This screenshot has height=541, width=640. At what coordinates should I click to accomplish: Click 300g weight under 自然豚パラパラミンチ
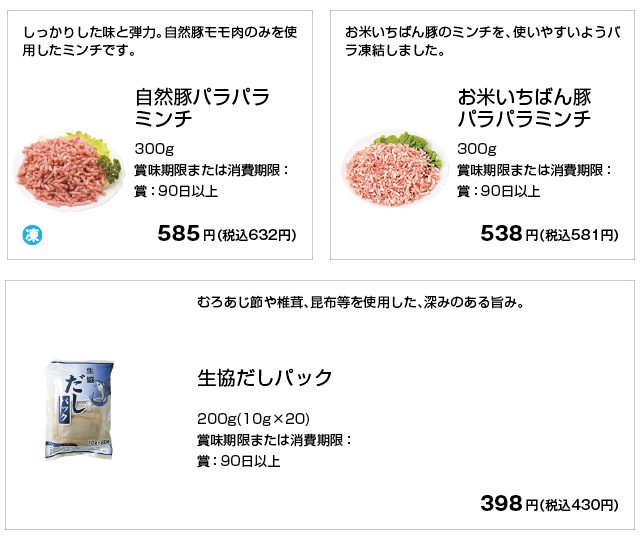[x=153, y=149]
